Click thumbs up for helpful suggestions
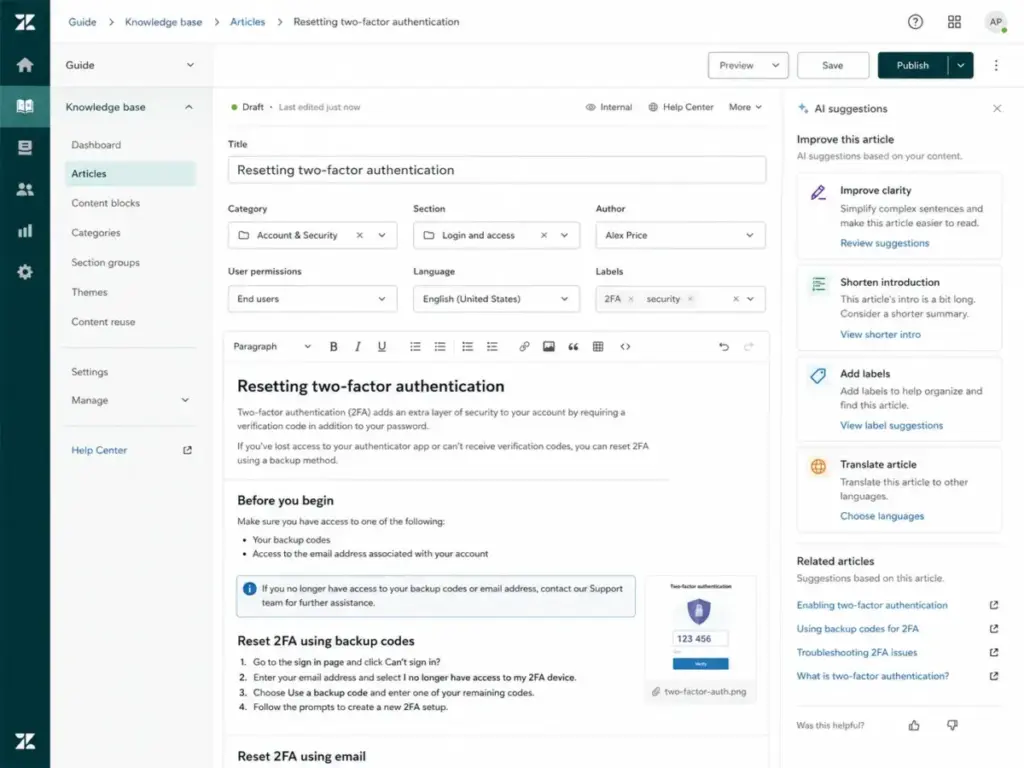This screenshot has height=768, width=1024. pos(914,725)
